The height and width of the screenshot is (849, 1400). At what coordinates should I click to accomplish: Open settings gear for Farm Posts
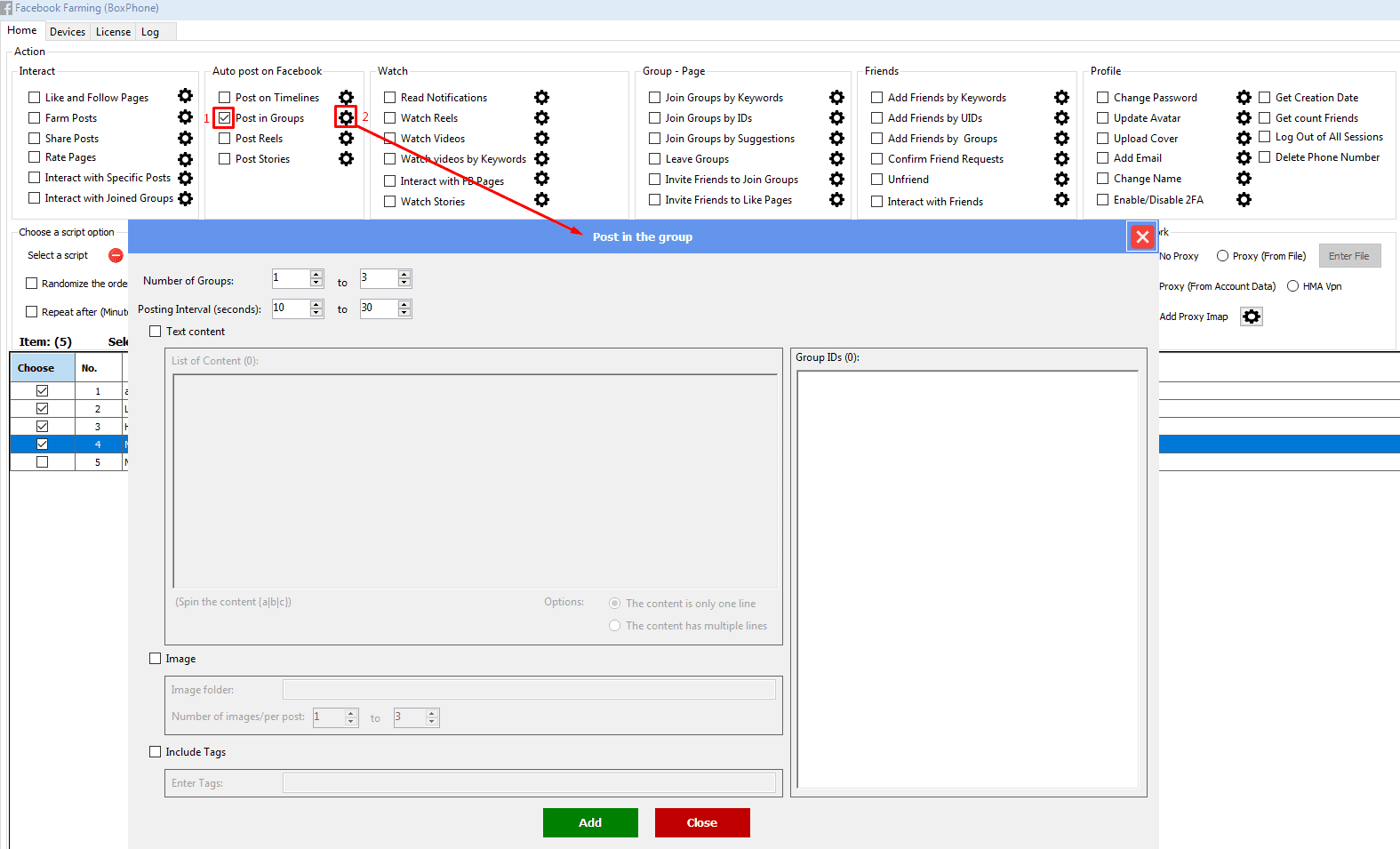pyautogui.click(x=185, y=116)
